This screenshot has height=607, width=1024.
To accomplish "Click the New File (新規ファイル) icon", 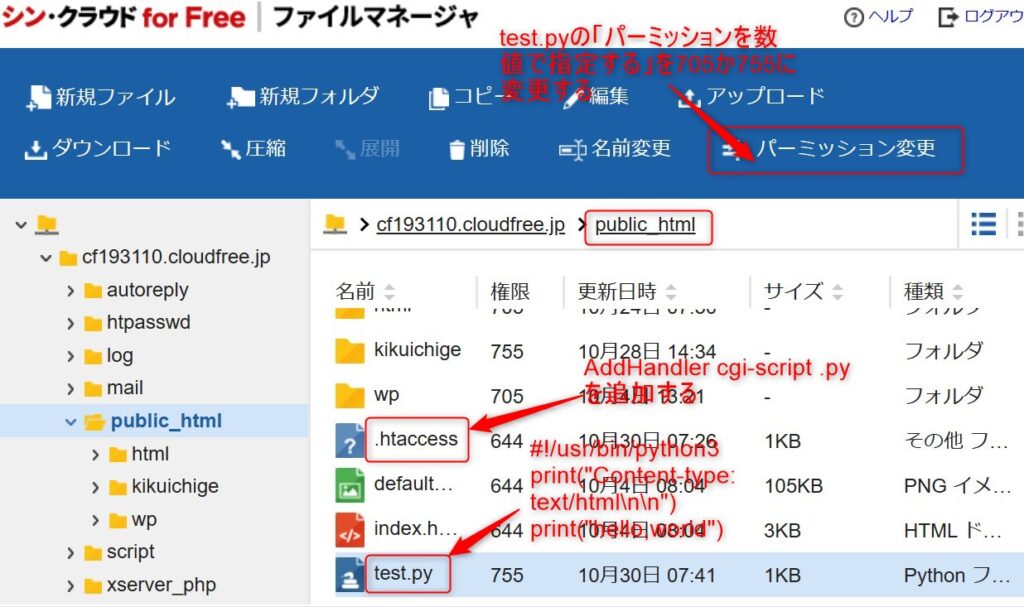I will click(x=39, y=97).
